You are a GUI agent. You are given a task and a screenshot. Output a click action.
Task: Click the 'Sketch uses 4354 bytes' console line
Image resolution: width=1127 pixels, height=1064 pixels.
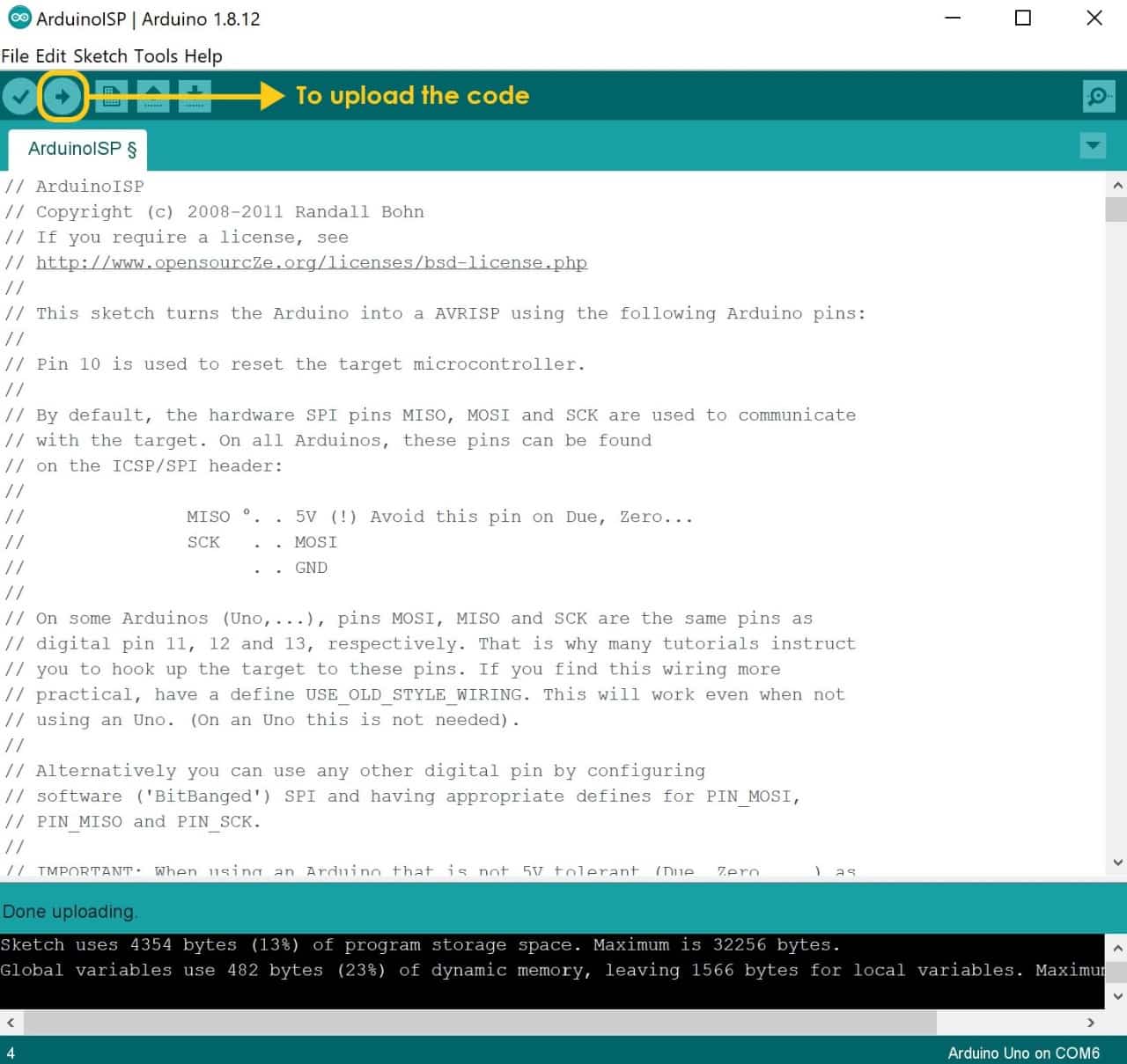(x=420, y=944)
